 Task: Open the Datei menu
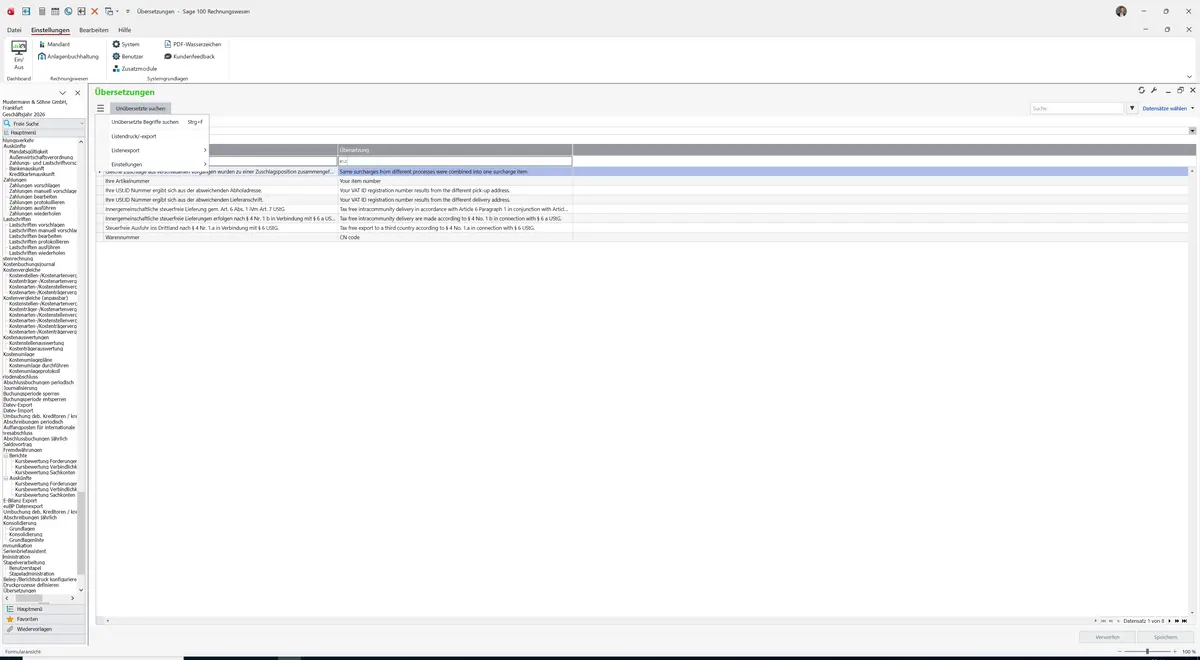pos(14,30)
